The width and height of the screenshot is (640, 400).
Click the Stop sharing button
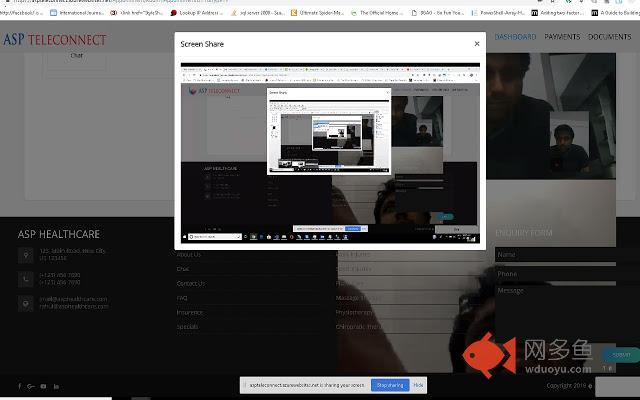tap(390, 385)
